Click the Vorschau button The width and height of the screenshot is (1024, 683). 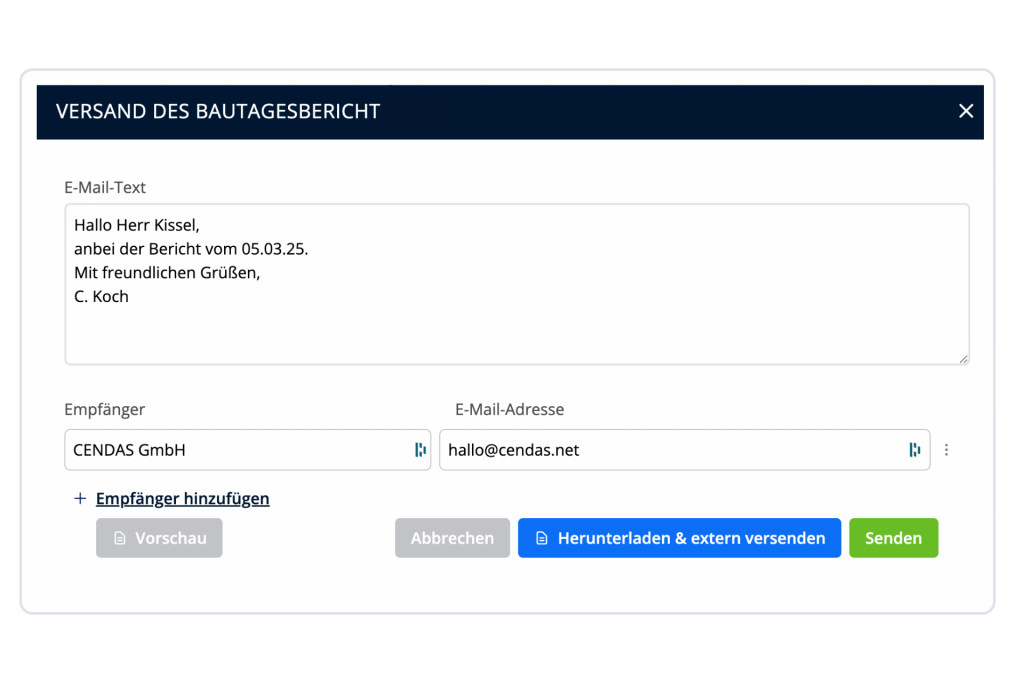pos(159,538)
